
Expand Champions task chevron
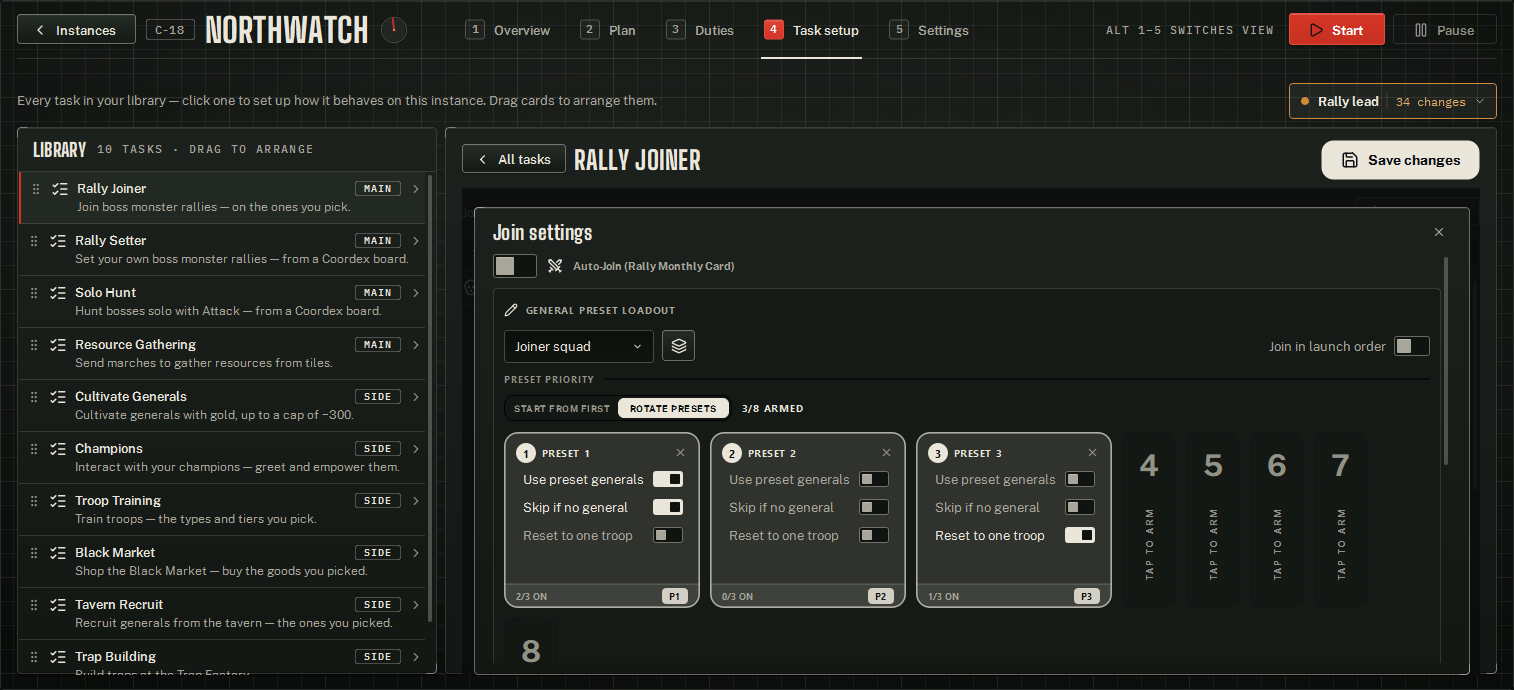click(x=417, y=449)
